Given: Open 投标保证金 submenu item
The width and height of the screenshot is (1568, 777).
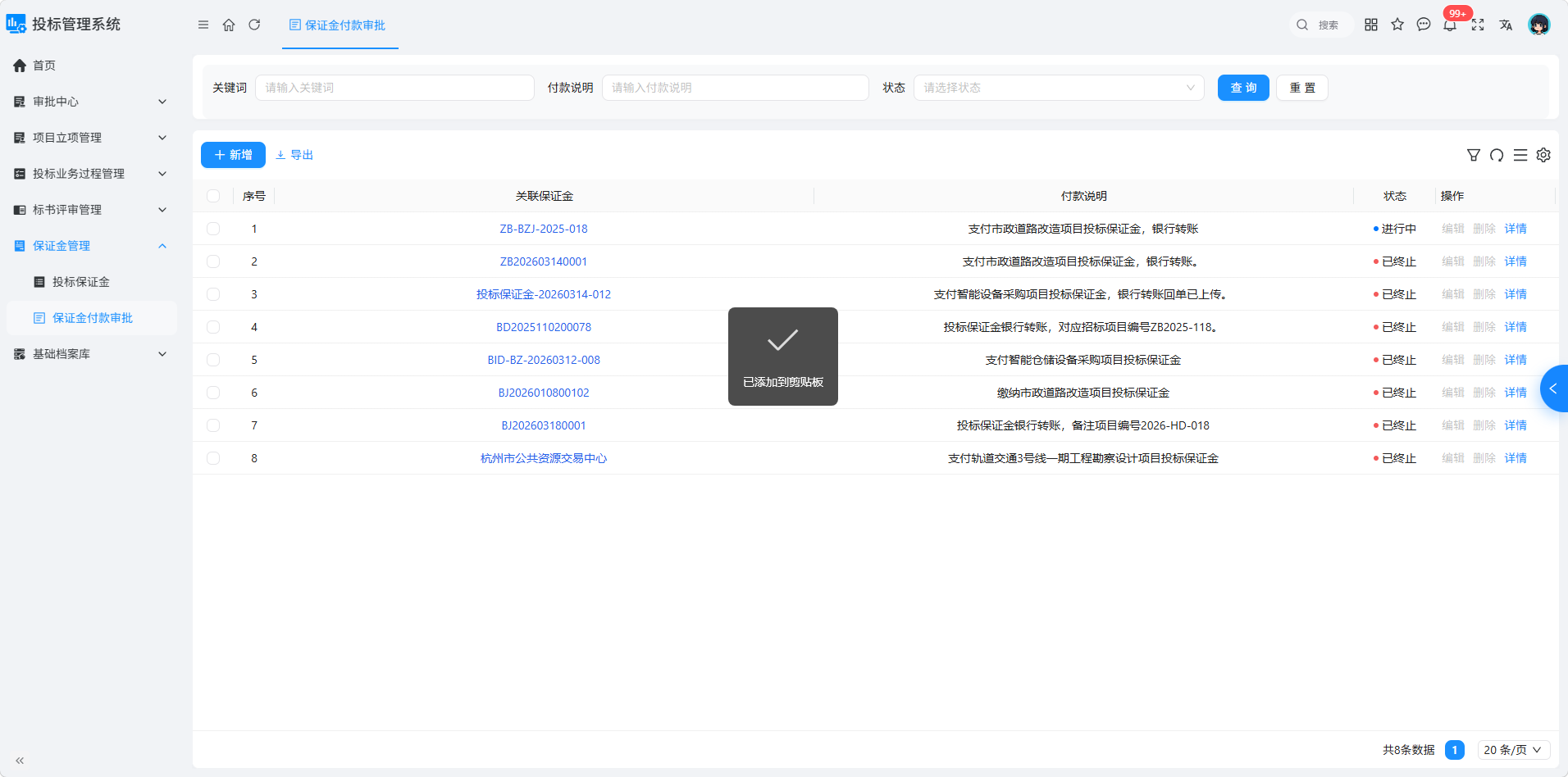Looking at the screenshot, I should pos(92,282).
